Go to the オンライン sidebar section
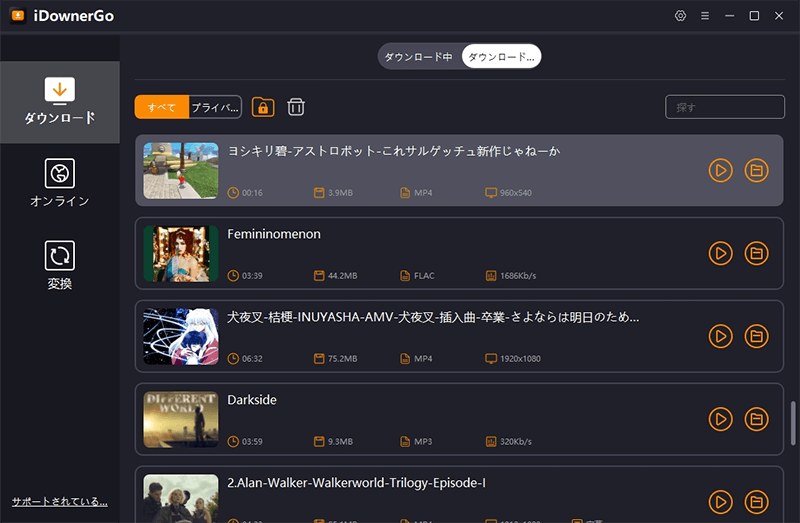 tap(60, 182)
